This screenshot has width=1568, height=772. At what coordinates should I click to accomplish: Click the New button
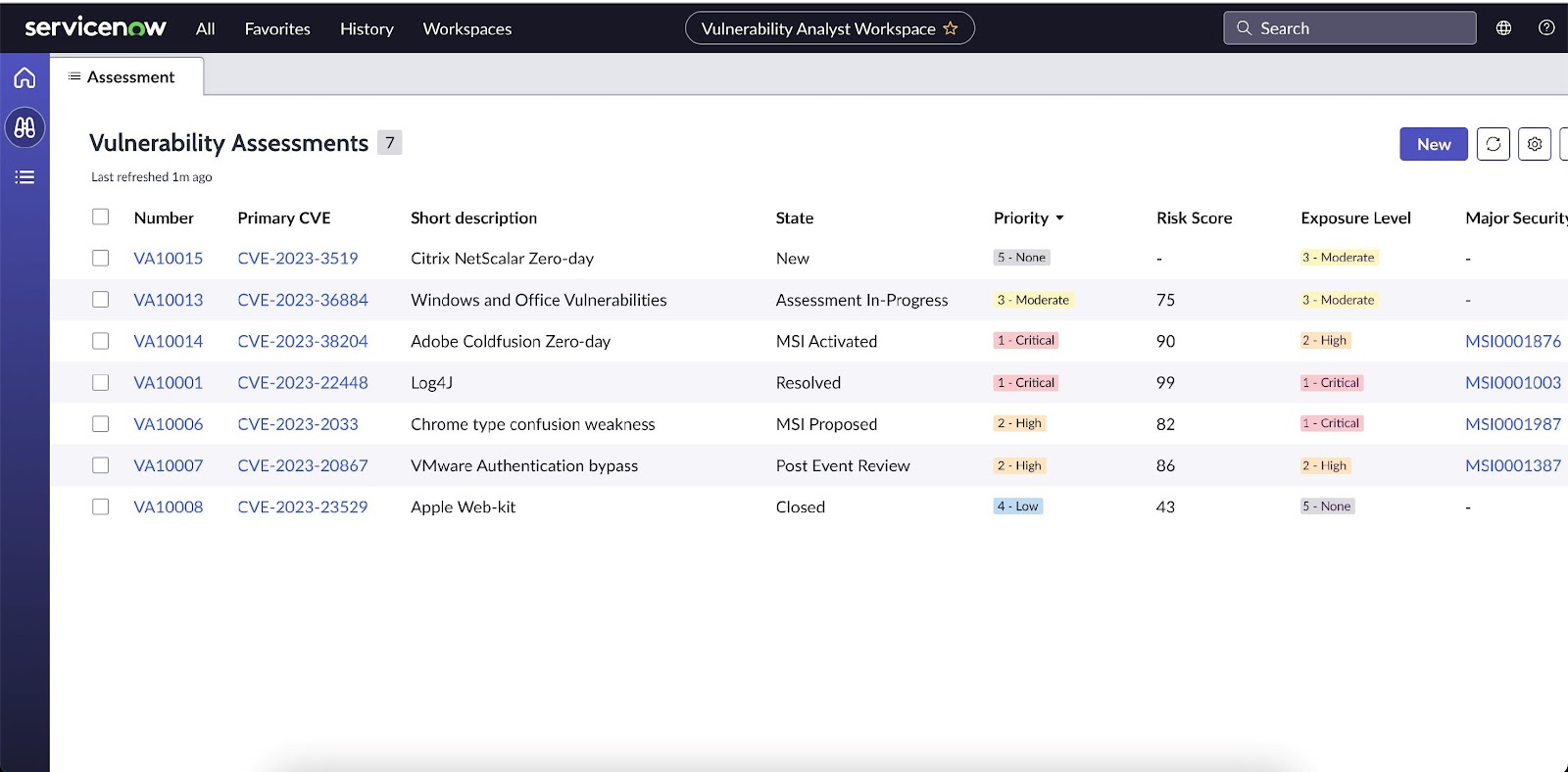click(x=1434, y=144)
